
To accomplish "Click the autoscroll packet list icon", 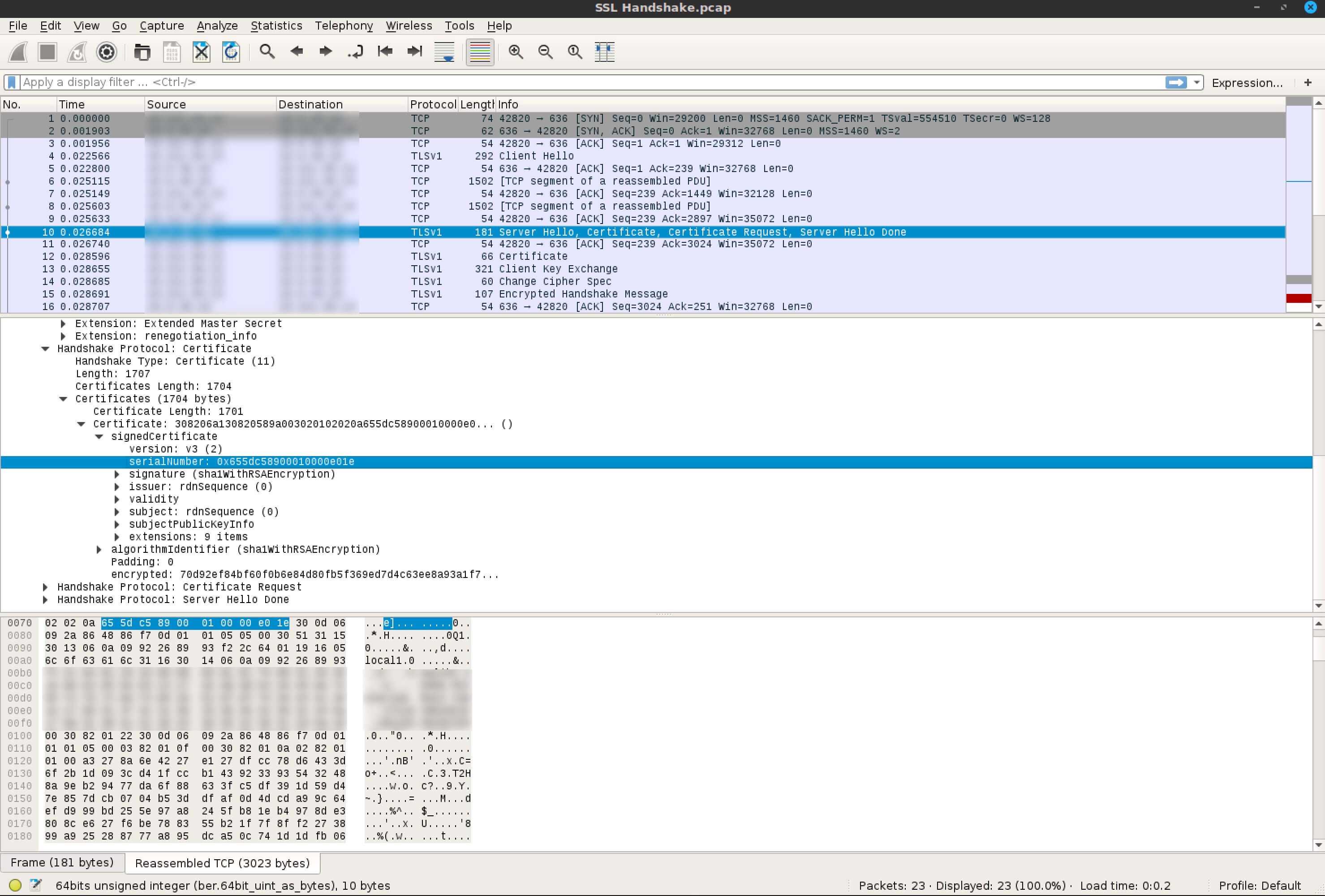I will [x=445, y=51].
